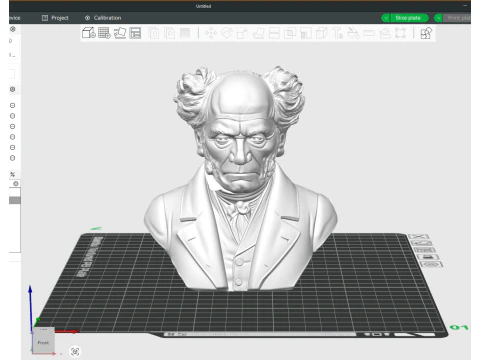Click Split to parts icon
480x360 pixels.
click(x=170, y=33)
